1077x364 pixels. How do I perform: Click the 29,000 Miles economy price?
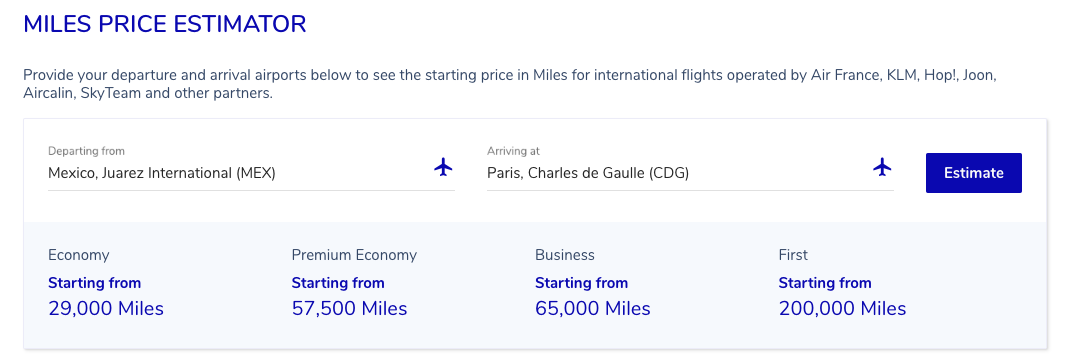coord(106,309)
